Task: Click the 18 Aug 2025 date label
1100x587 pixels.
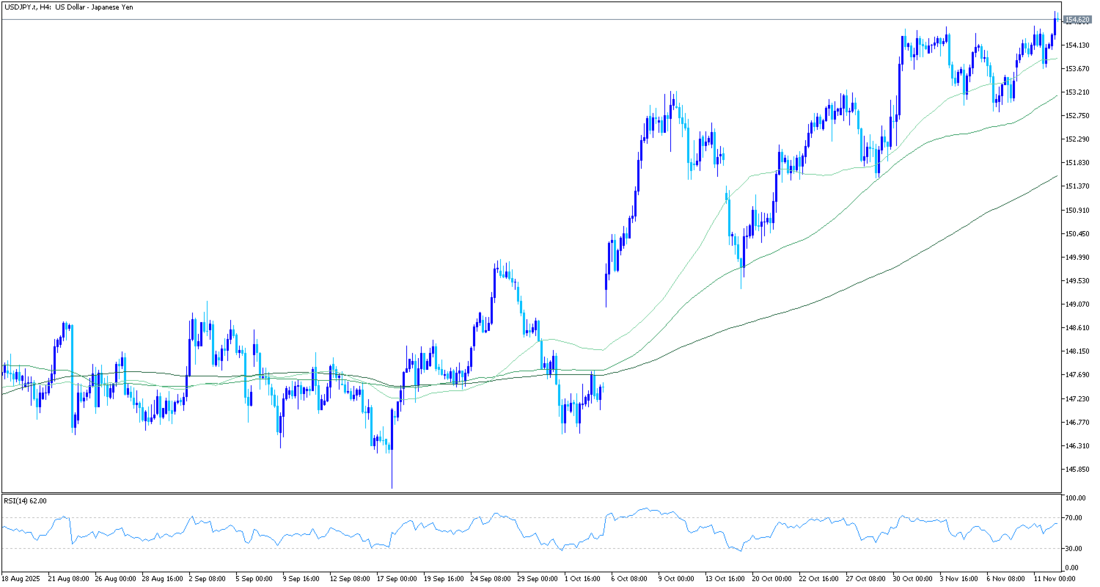Action: pos(23,578)
